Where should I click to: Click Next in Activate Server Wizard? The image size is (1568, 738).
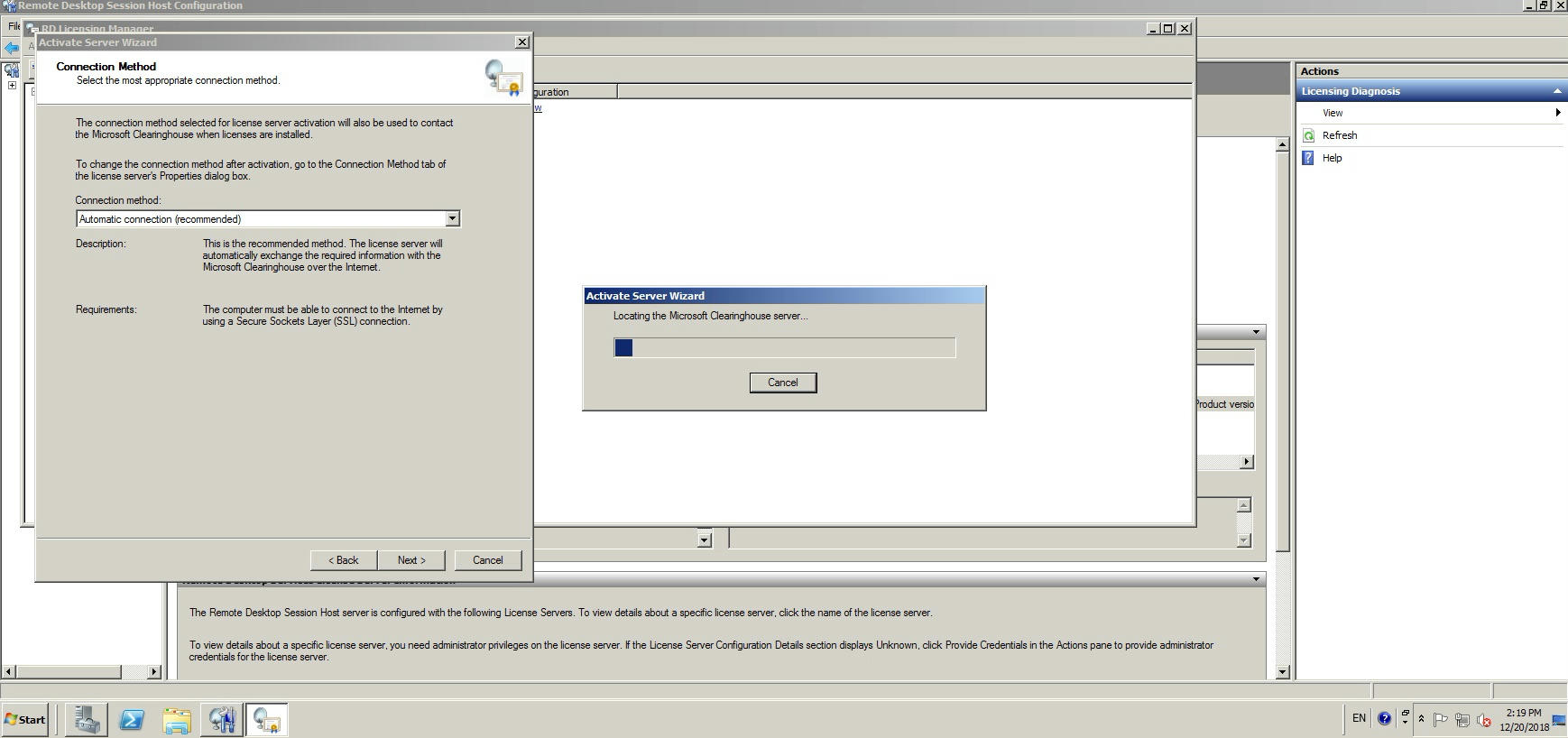tap(411, 560)
